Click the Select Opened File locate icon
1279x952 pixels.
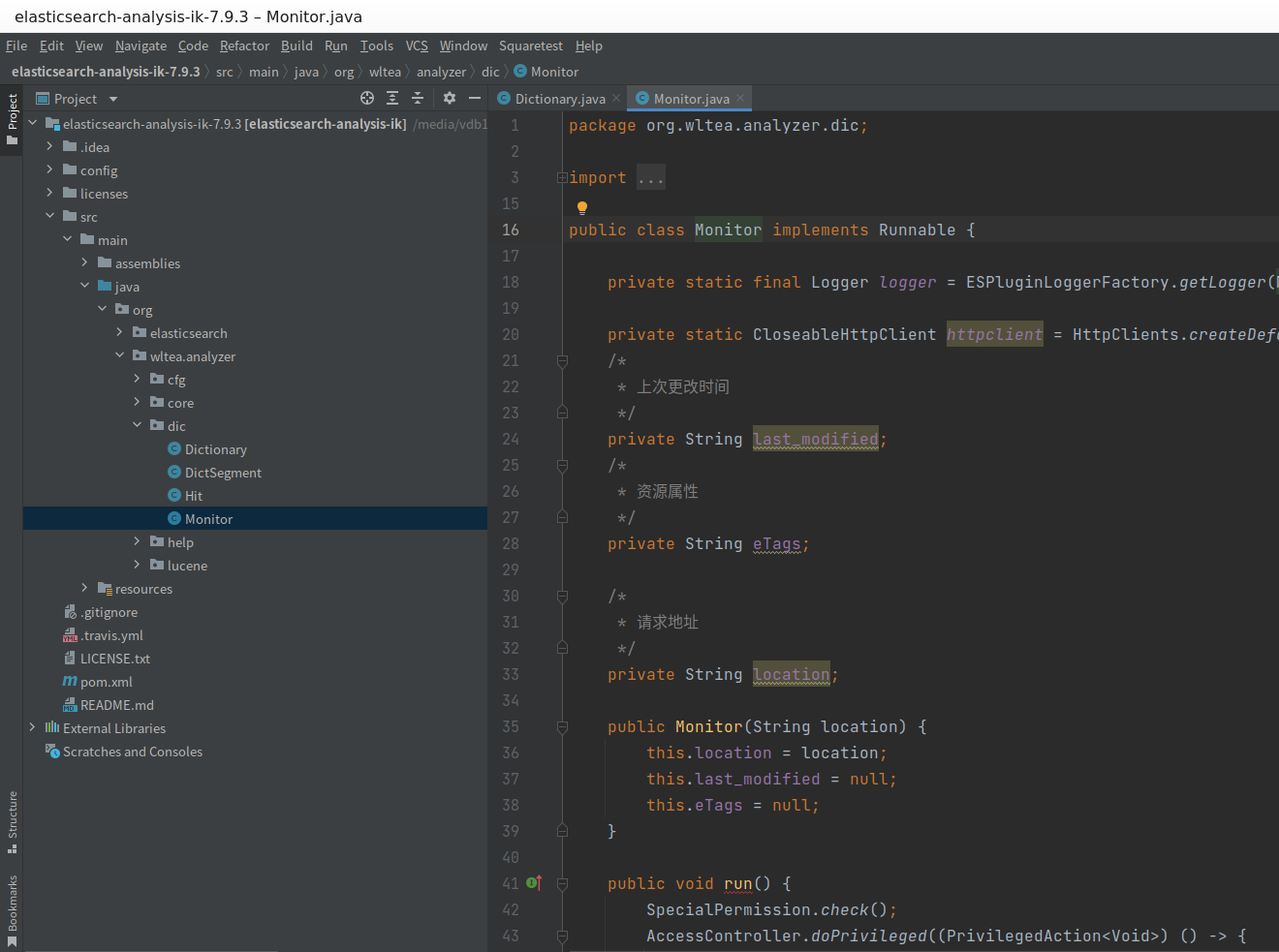367,98
